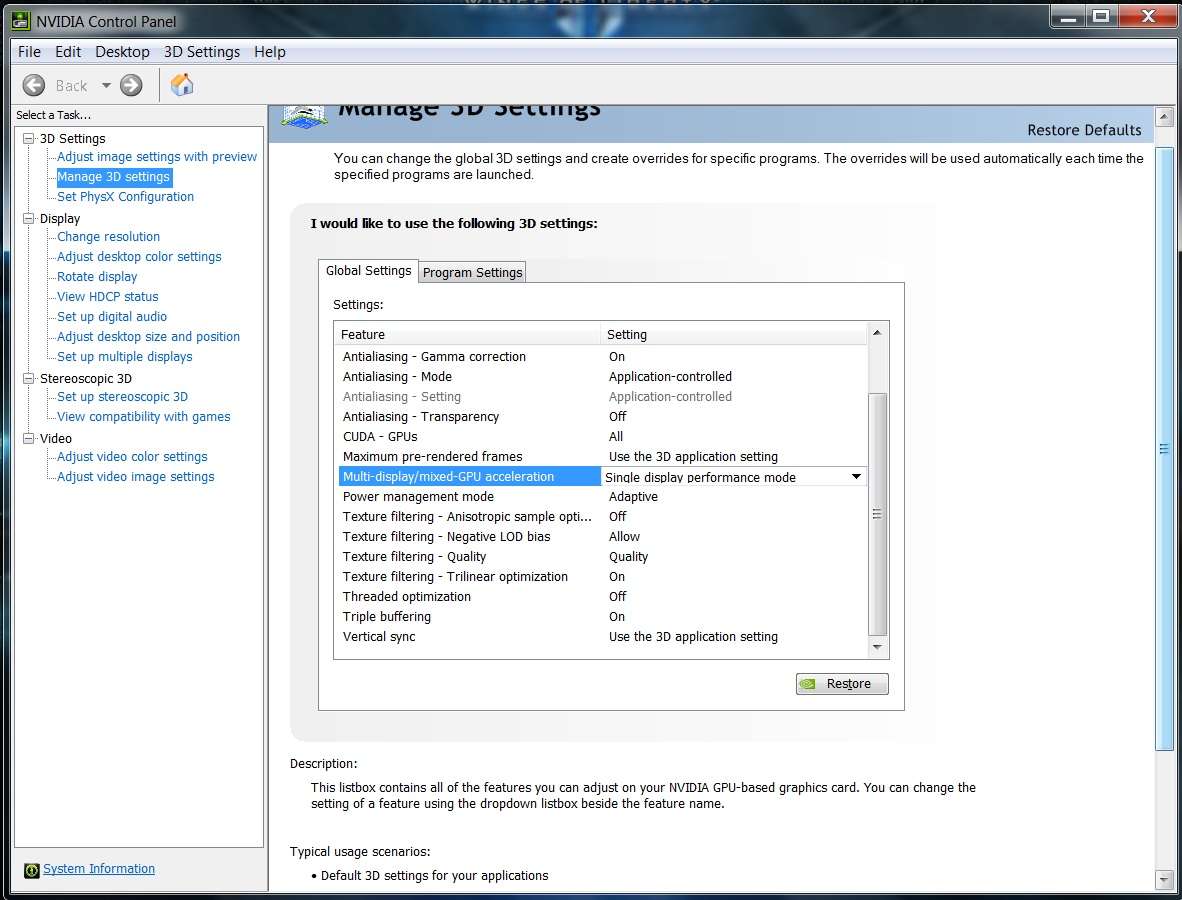Image resolution: width=1182 pixels, height=900 pixels.
Task: Select Texture filtering - Negative LOD bias
Action: pos(602,536)
